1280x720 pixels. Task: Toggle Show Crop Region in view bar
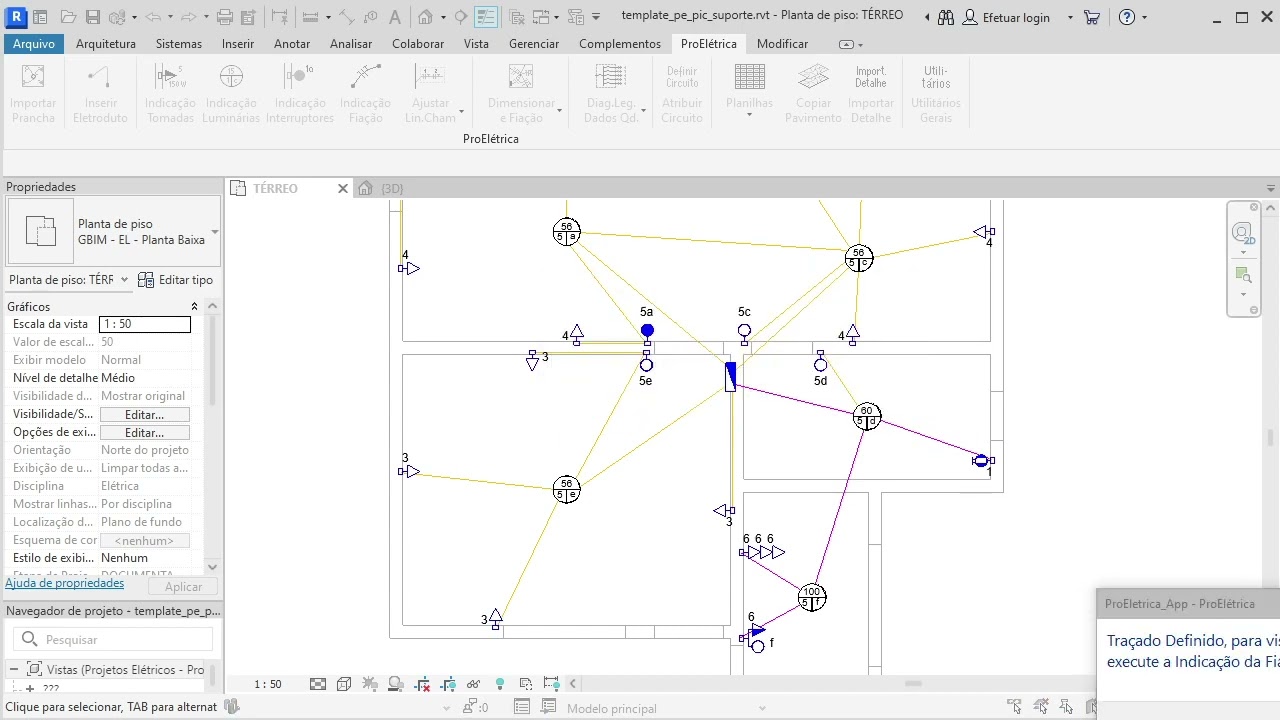[448, 684]
